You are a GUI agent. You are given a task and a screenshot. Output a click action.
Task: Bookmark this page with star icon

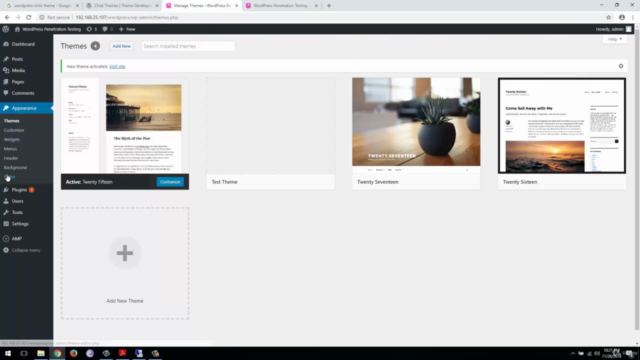[x=609, y=18]
